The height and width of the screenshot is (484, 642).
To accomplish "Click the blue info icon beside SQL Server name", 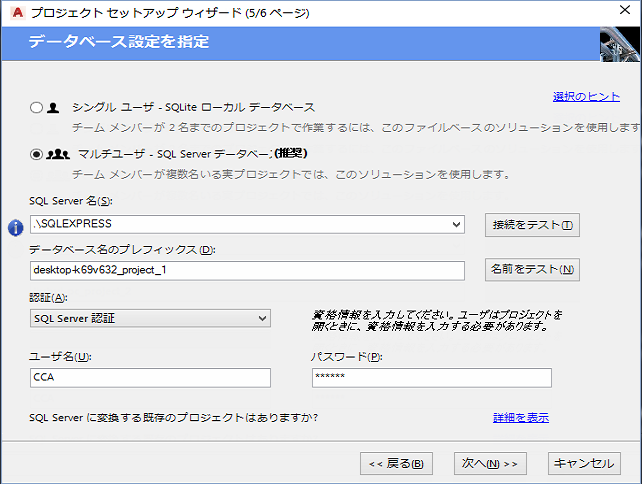I will pyautogui.click(x=16, y=228).
